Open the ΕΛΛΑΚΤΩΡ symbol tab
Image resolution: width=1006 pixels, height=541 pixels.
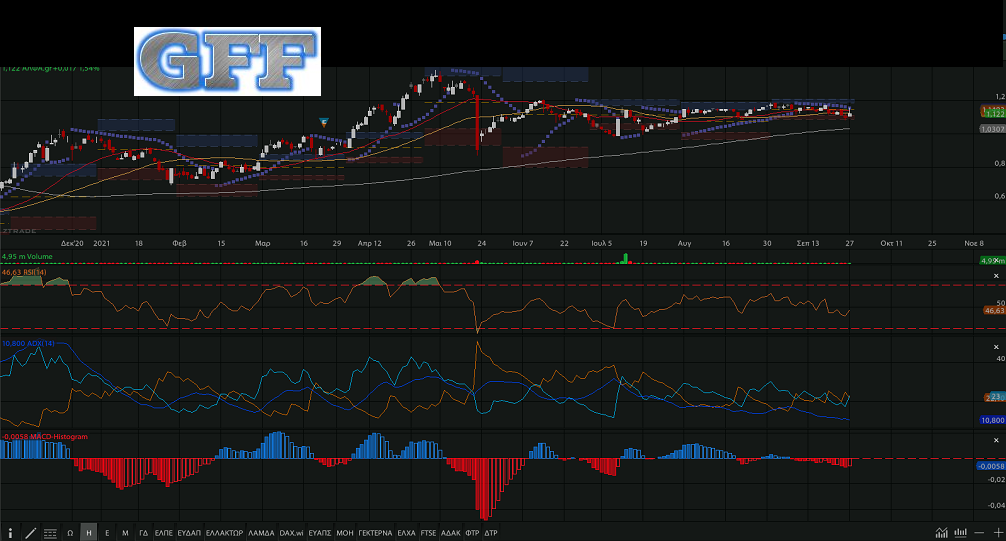pyautogui.click(x=225, y=533)
